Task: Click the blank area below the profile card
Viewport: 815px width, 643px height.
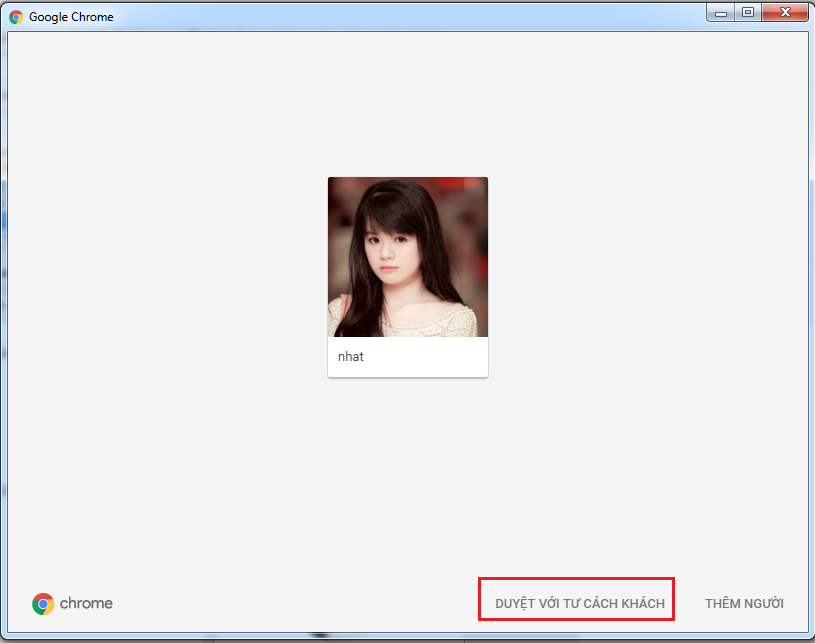Action: click(408, 470)
